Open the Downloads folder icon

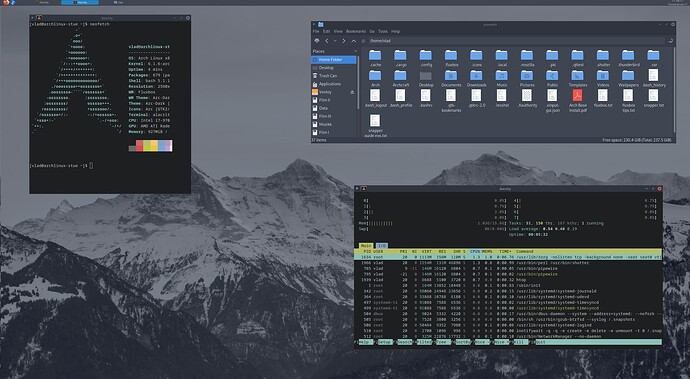click(x=476, y=76)
